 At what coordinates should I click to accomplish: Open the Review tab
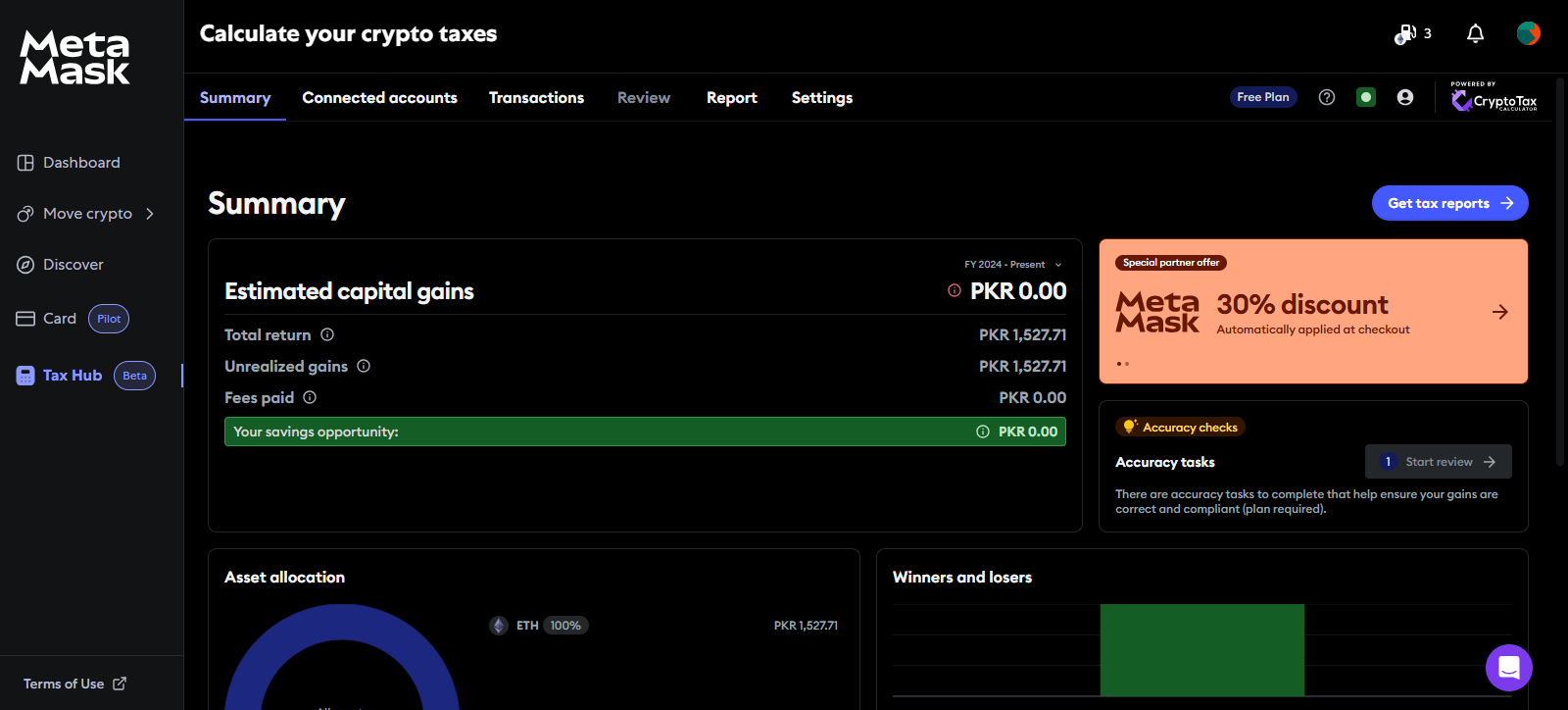click(644, 97)
